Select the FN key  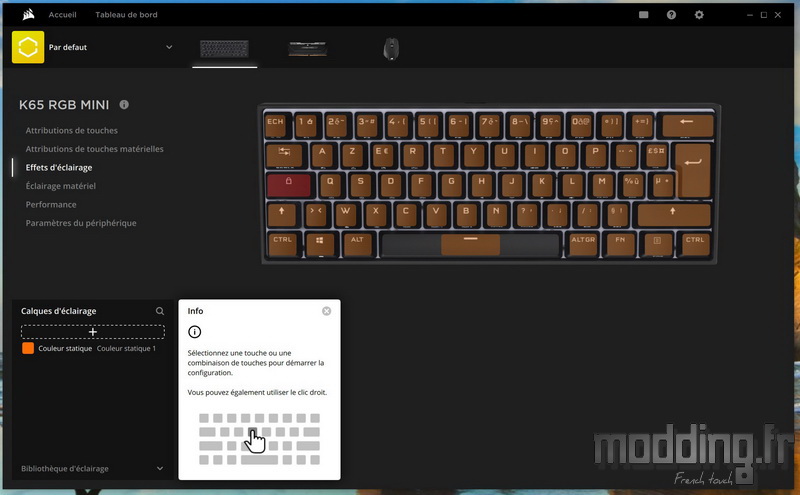tap(620, 244)
